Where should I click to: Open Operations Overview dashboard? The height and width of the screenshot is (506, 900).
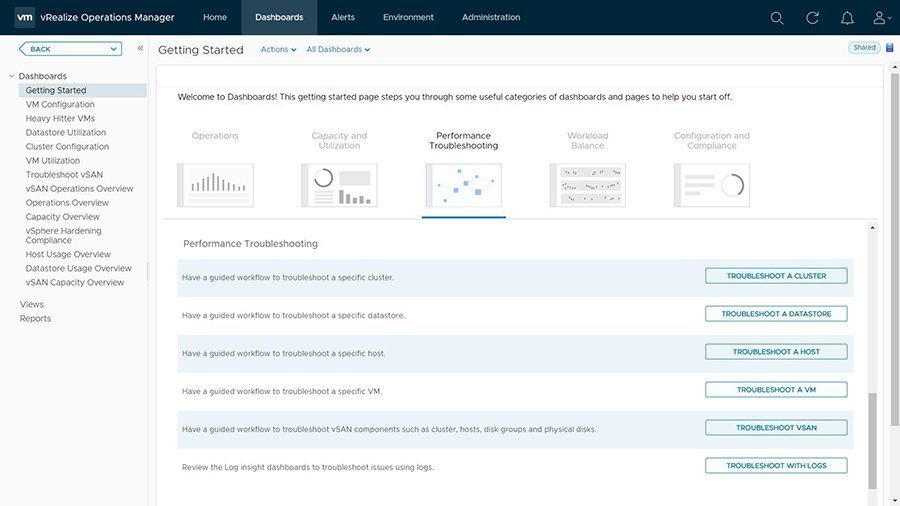click(x=67, y=203)
